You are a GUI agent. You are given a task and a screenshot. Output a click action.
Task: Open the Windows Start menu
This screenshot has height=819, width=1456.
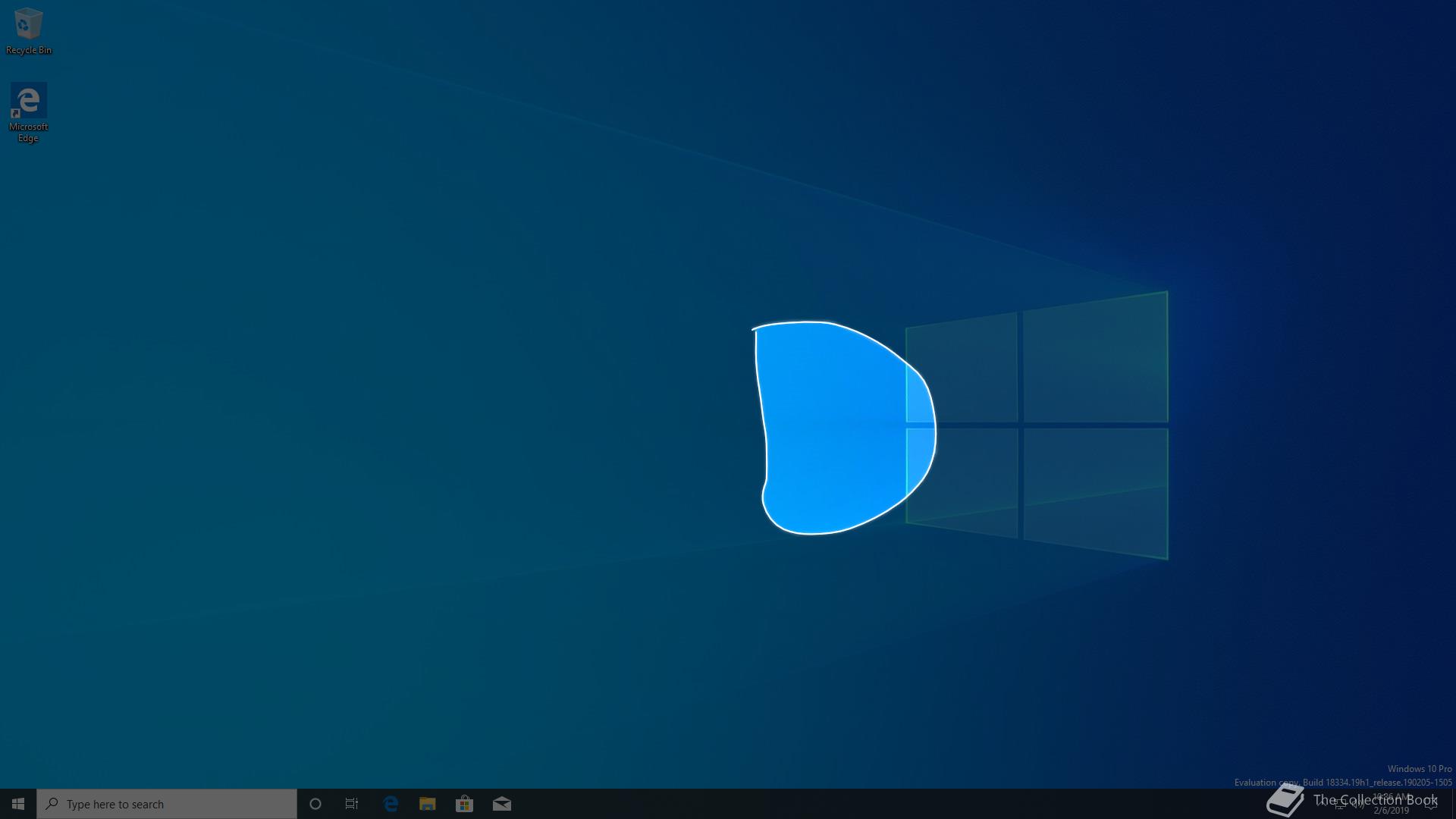point(18,804)
